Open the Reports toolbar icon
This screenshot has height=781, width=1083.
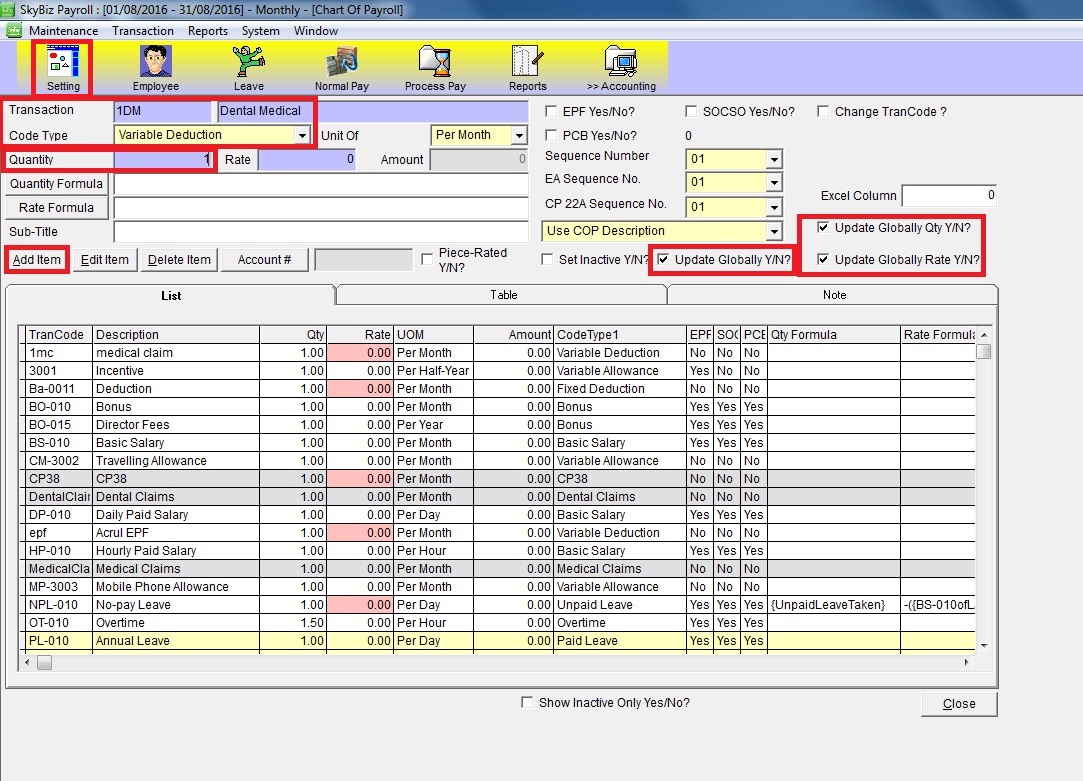click(527, 63)
